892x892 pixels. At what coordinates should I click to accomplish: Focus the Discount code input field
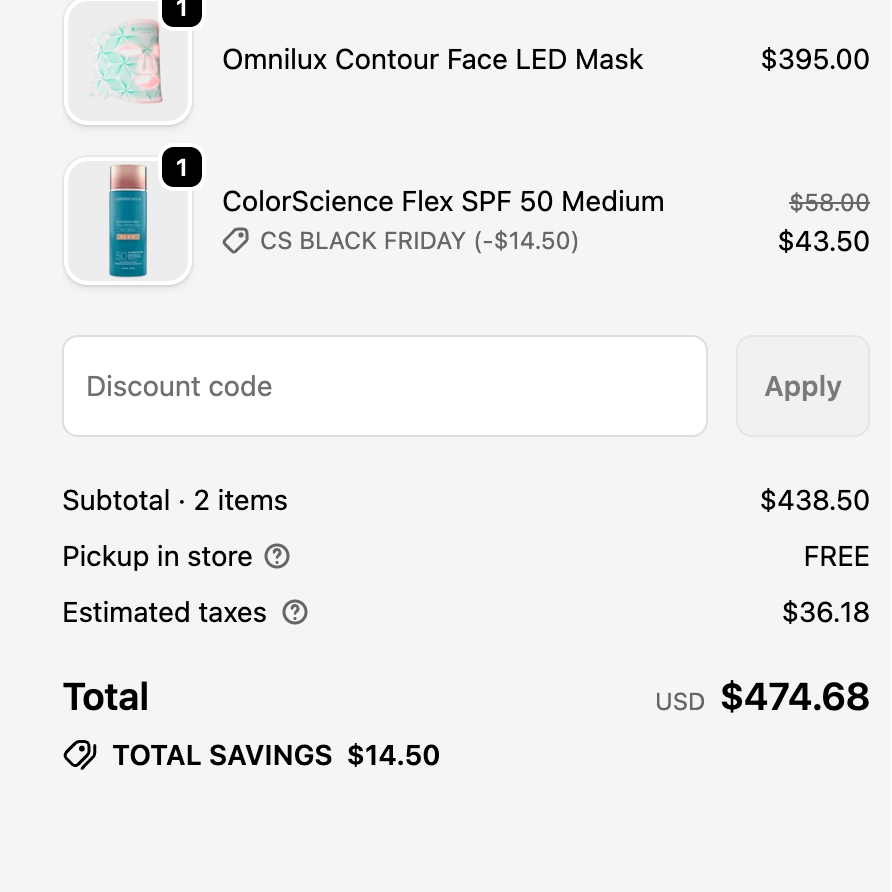385,386
